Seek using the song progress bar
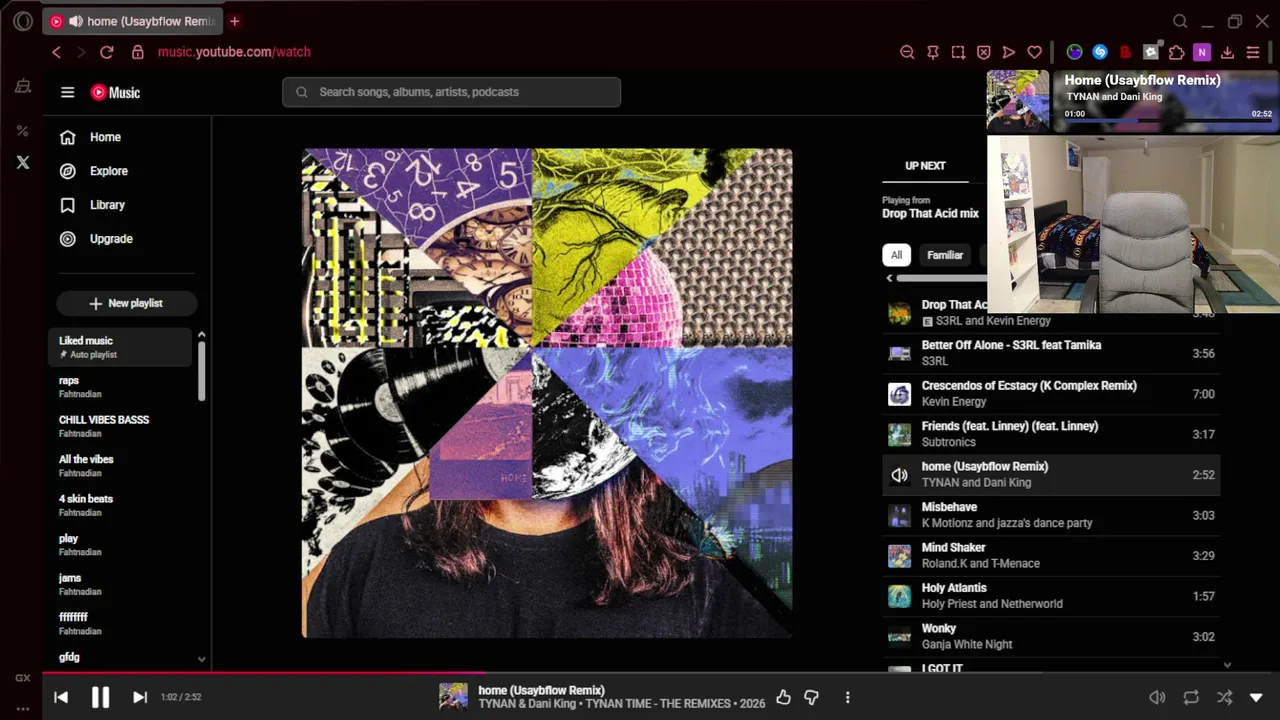Viewport: 1280px width, 720px height. point(661,673)
